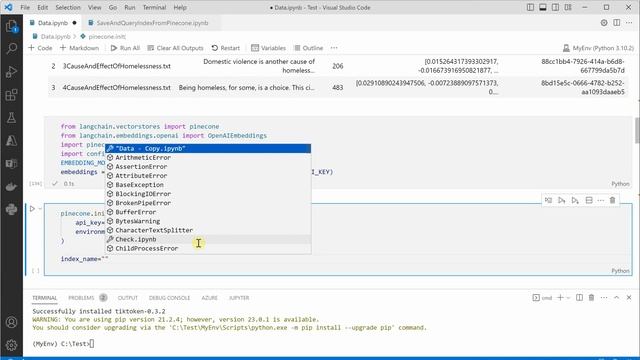
Task: Choose CharacterTextSplitter autocomplete suggestion
Action: coord(208,230)
